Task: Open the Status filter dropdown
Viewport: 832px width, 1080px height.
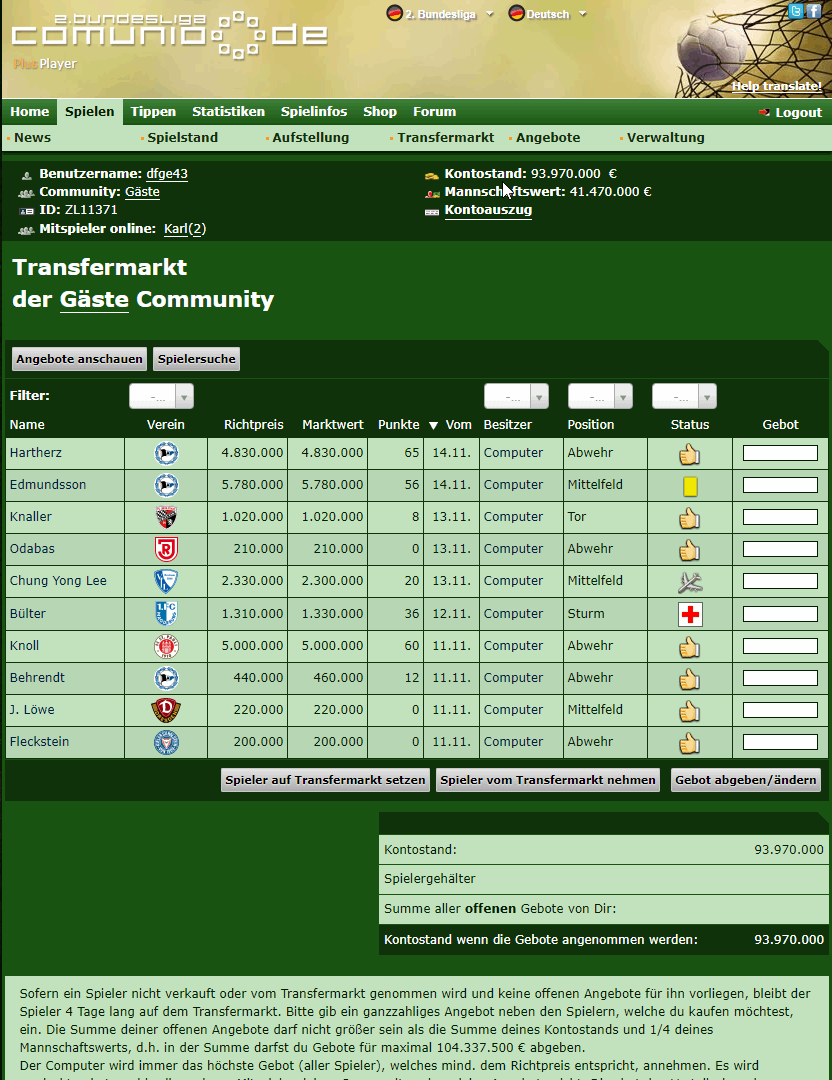Action: pos(685,397)
